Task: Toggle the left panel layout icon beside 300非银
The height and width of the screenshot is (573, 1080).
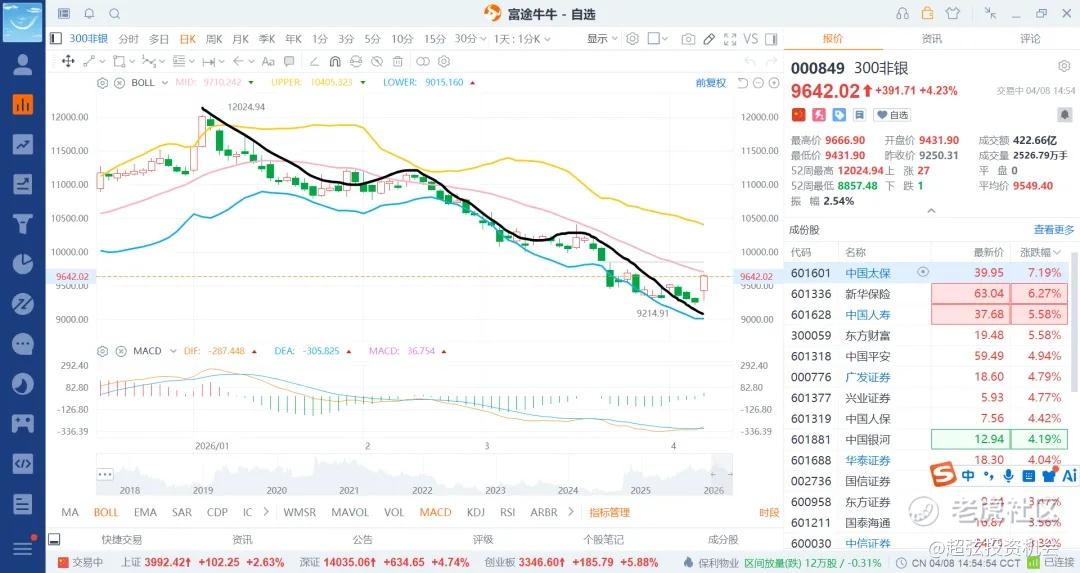Action: pos(56,39)
